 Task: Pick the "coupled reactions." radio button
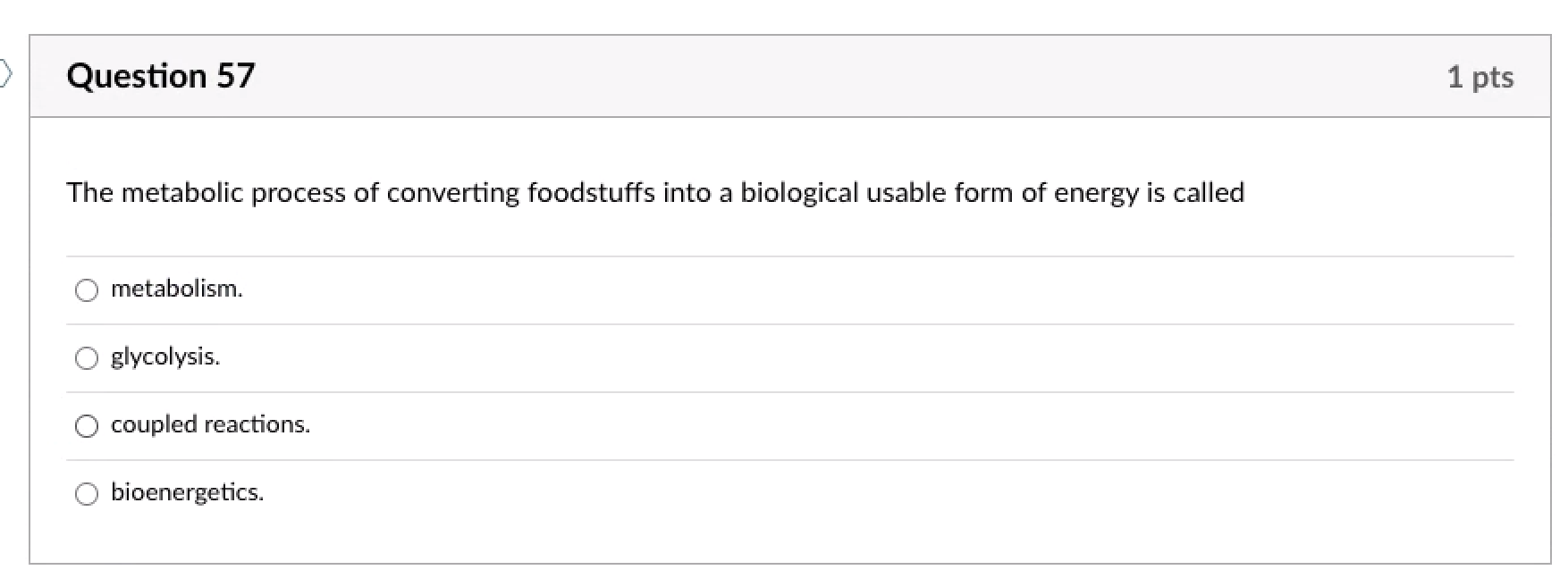(x=87, y=426)
